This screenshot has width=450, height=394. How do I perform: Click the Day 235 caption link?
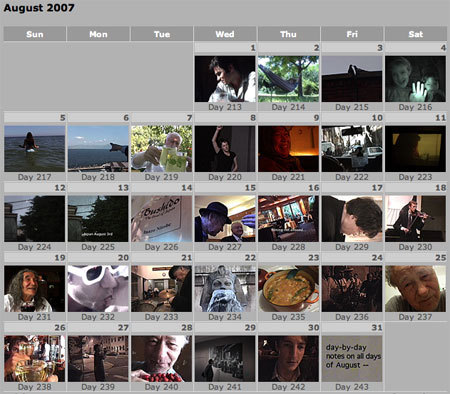288,317
